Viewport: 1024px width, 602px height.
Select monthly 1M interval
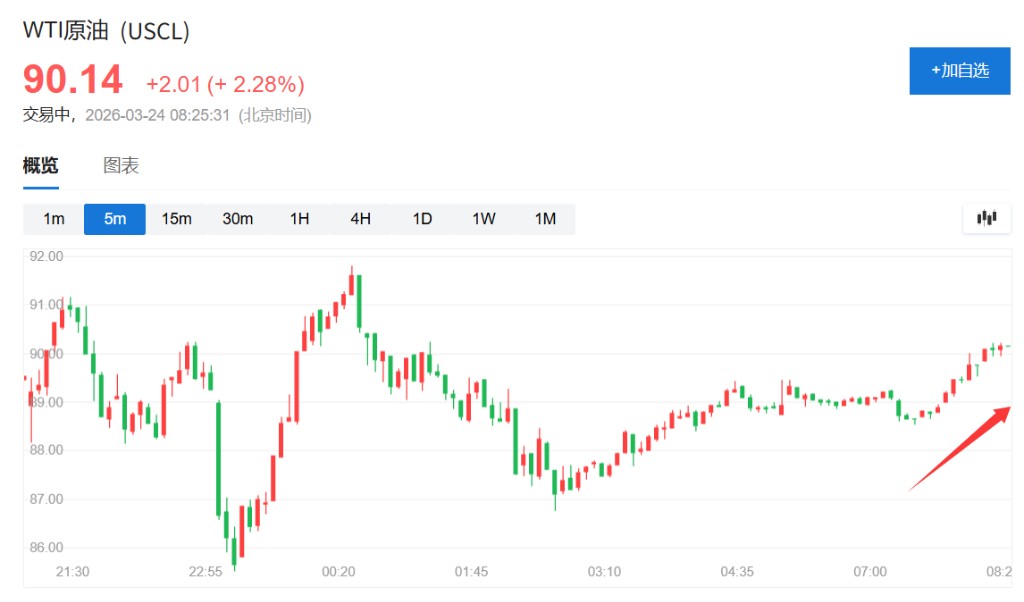tap(545, 219)
